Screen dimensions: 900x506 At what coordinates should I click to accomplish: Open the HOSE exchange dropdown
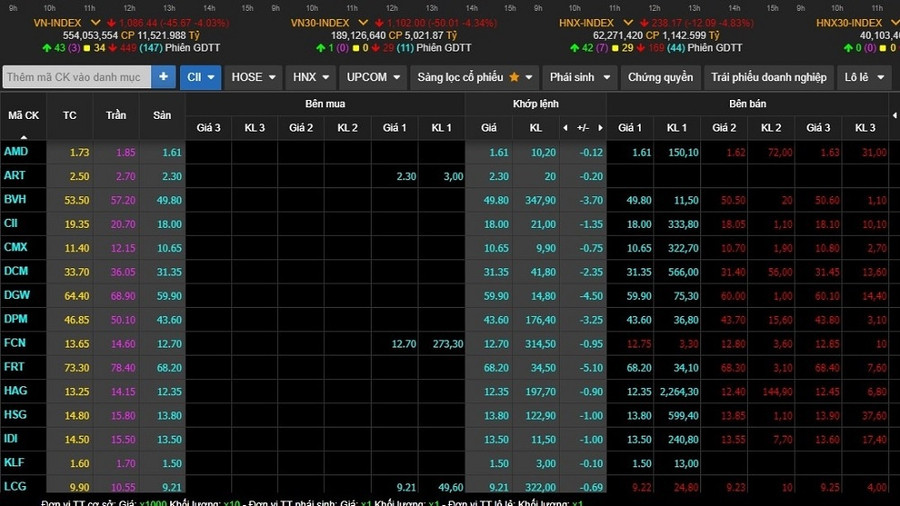[253, 77]
